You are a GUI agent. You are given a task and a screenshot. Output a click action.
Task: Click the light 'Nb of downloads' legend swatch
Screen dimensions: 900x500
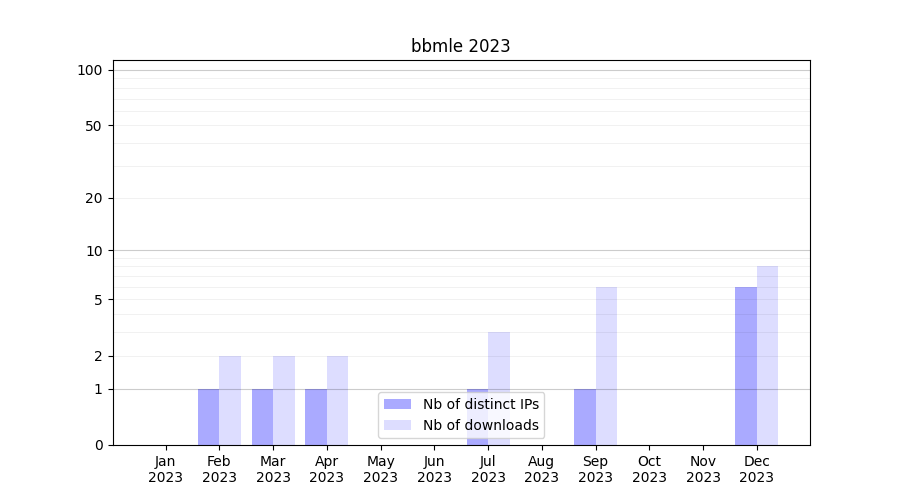[x=397, y=425]
